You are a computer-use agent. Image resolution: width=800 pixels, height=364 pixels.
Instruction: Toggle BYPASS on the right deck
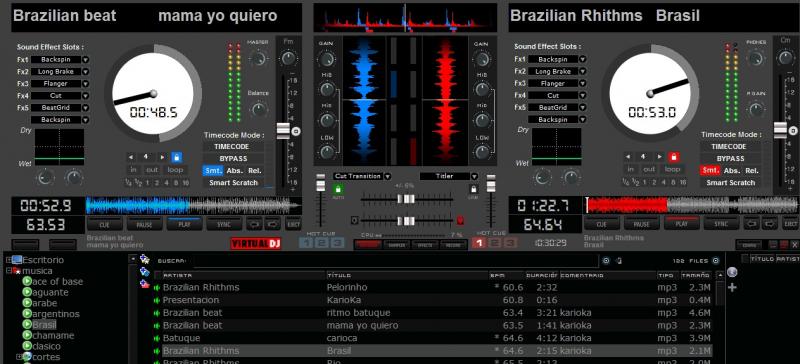731,158
